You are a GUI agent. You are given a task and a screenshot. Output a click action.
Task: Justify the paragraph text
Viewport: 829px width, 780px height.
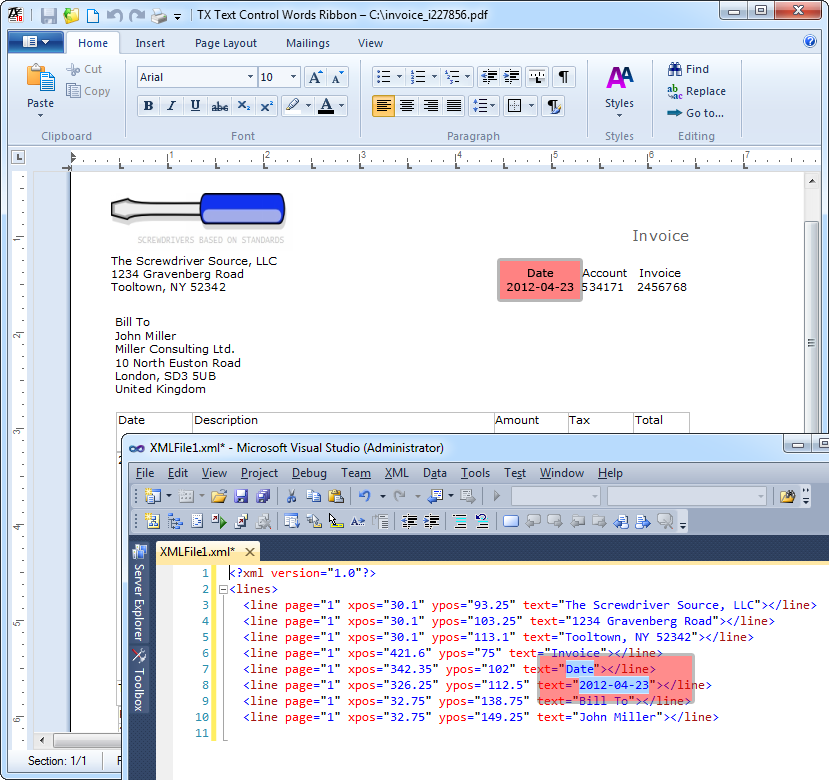[454, 106]
